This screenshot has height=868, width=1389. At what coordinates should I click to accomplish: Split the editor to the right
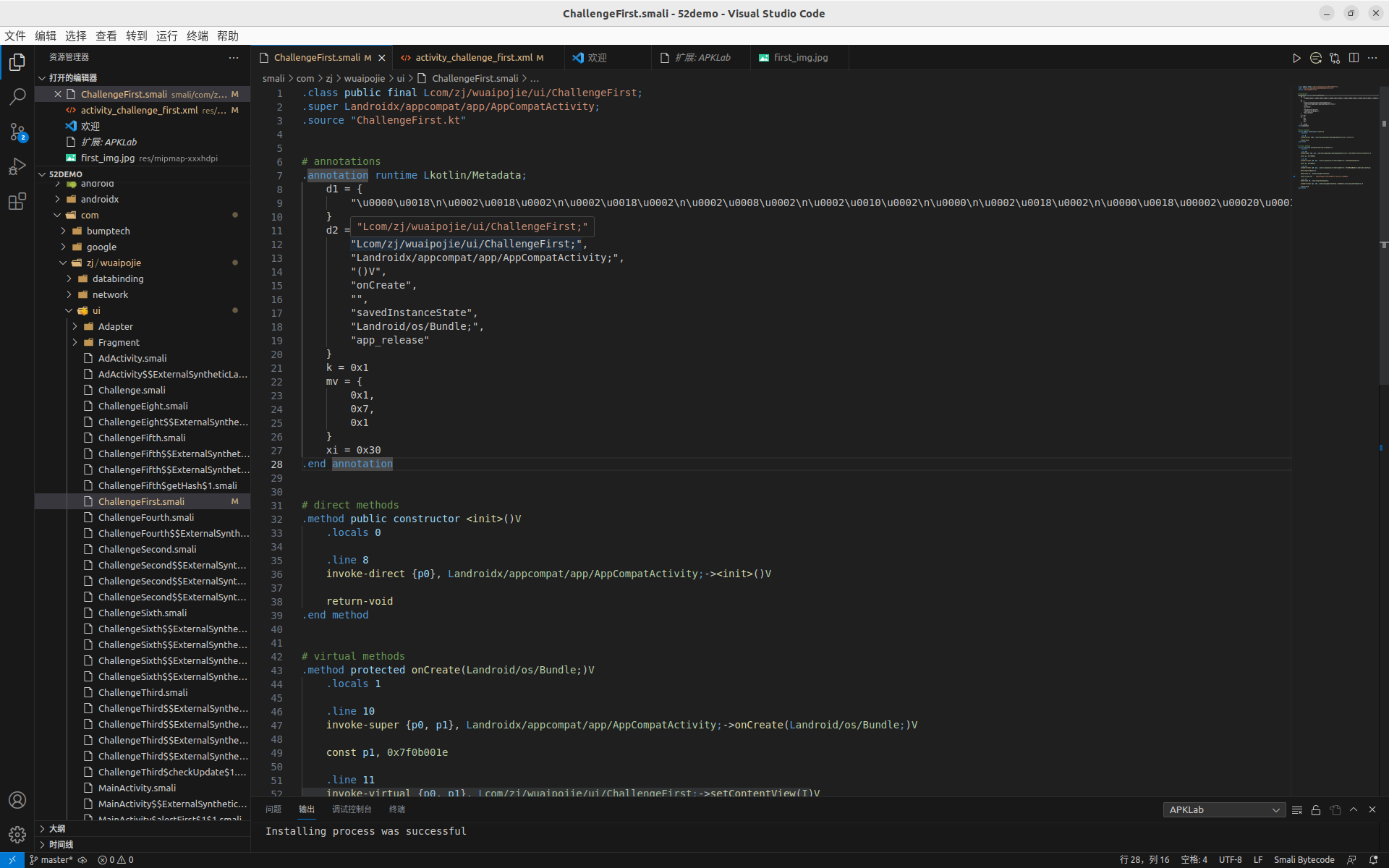[x=1354, y=58]
